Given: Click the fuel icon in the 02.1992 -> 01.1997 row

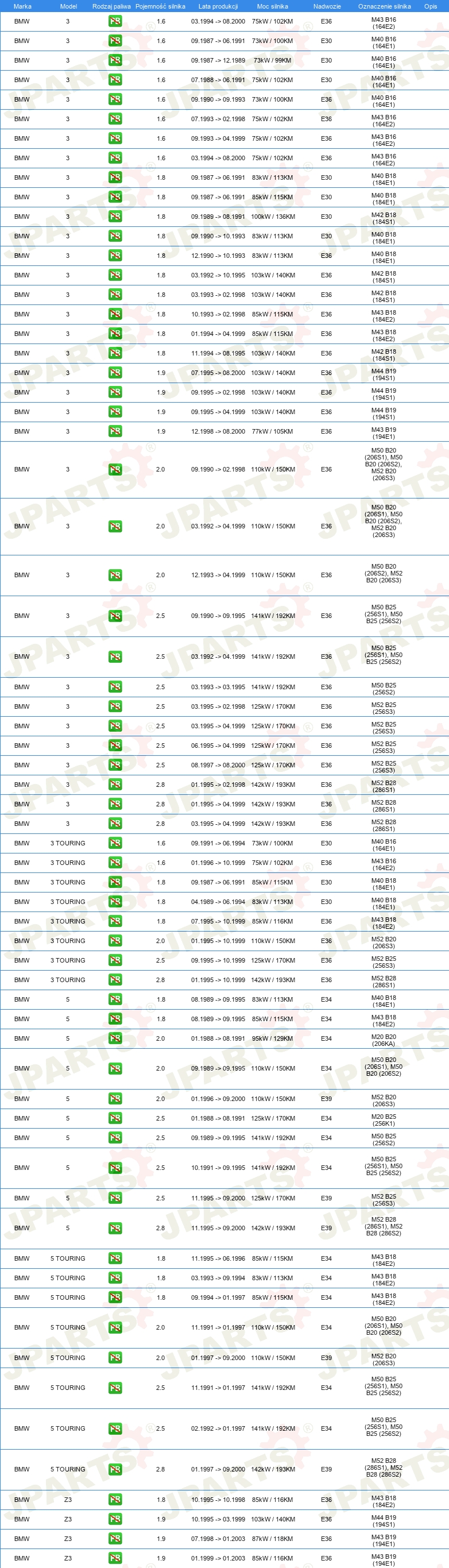Looking at the screenshot, I should coord(115,1428).
